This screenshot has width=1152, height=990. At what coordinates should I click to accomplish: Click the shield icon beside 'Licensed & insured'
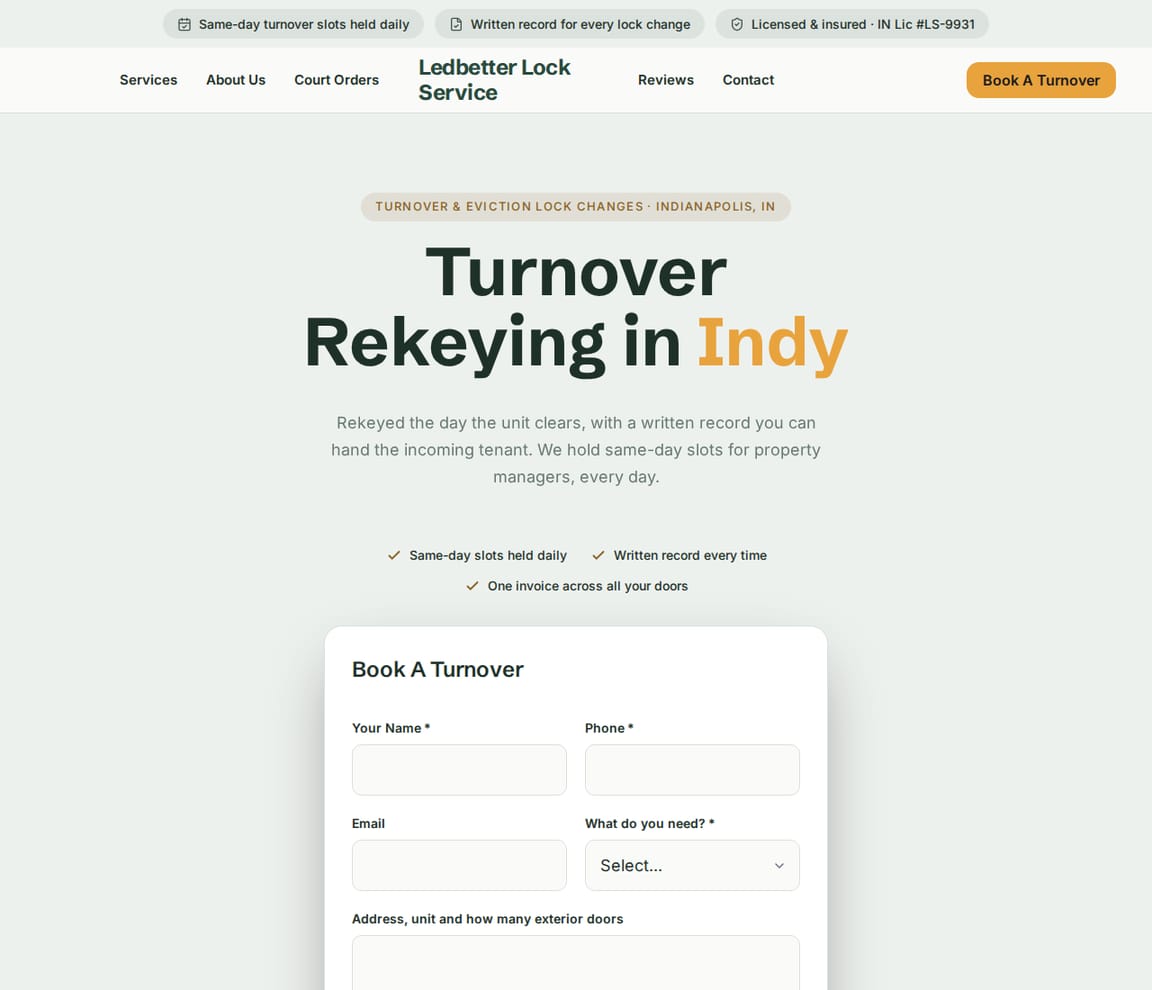(x=737, y=24)
